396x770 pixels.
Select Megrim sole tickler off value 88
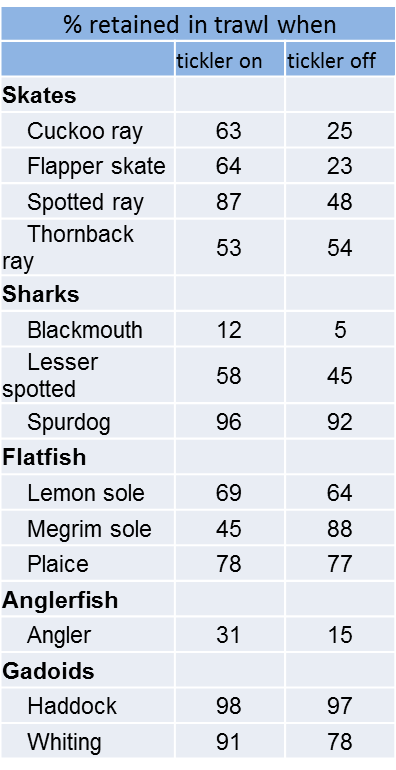tap(339, 529)
